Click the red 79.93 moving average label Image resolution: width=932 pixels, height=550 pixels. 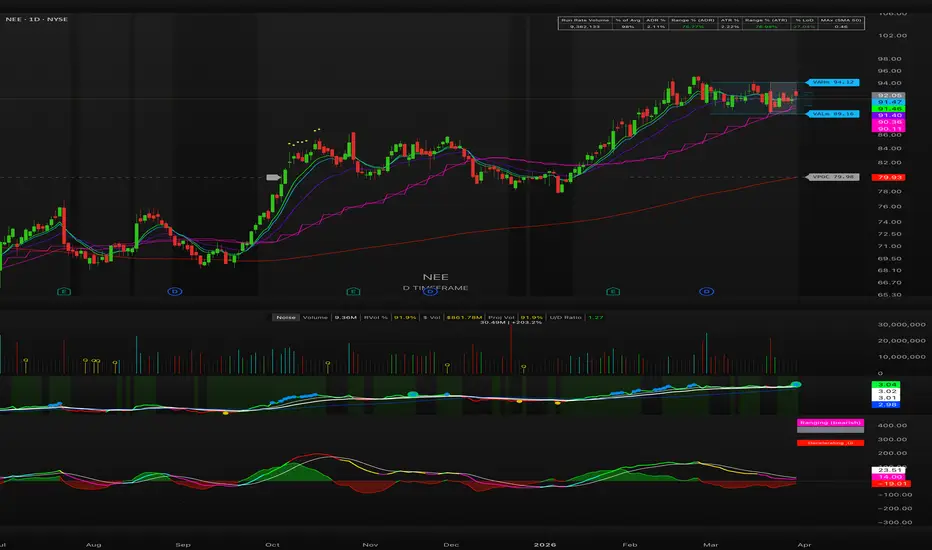889,177
